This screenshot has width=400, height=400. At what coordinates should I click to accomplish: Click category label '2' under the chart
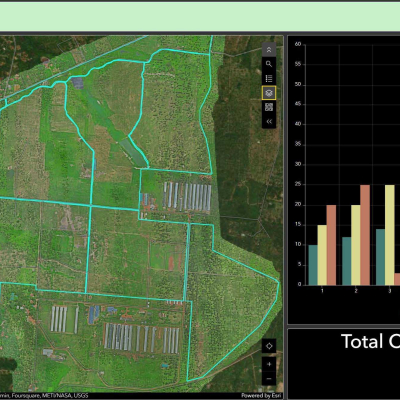356,291
